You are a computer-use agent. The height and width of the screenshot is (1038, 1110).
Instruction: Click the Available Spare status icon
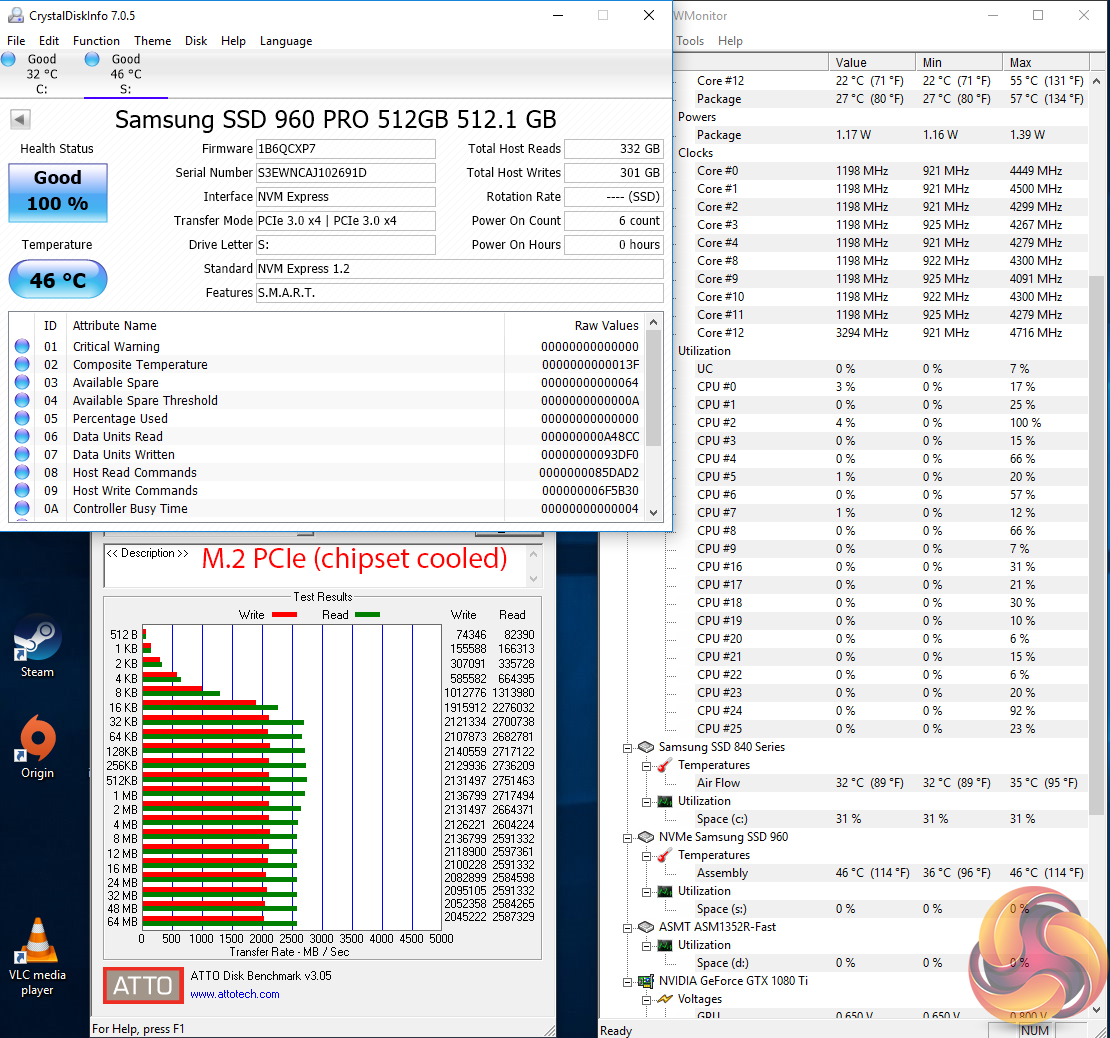coord(22,382)
